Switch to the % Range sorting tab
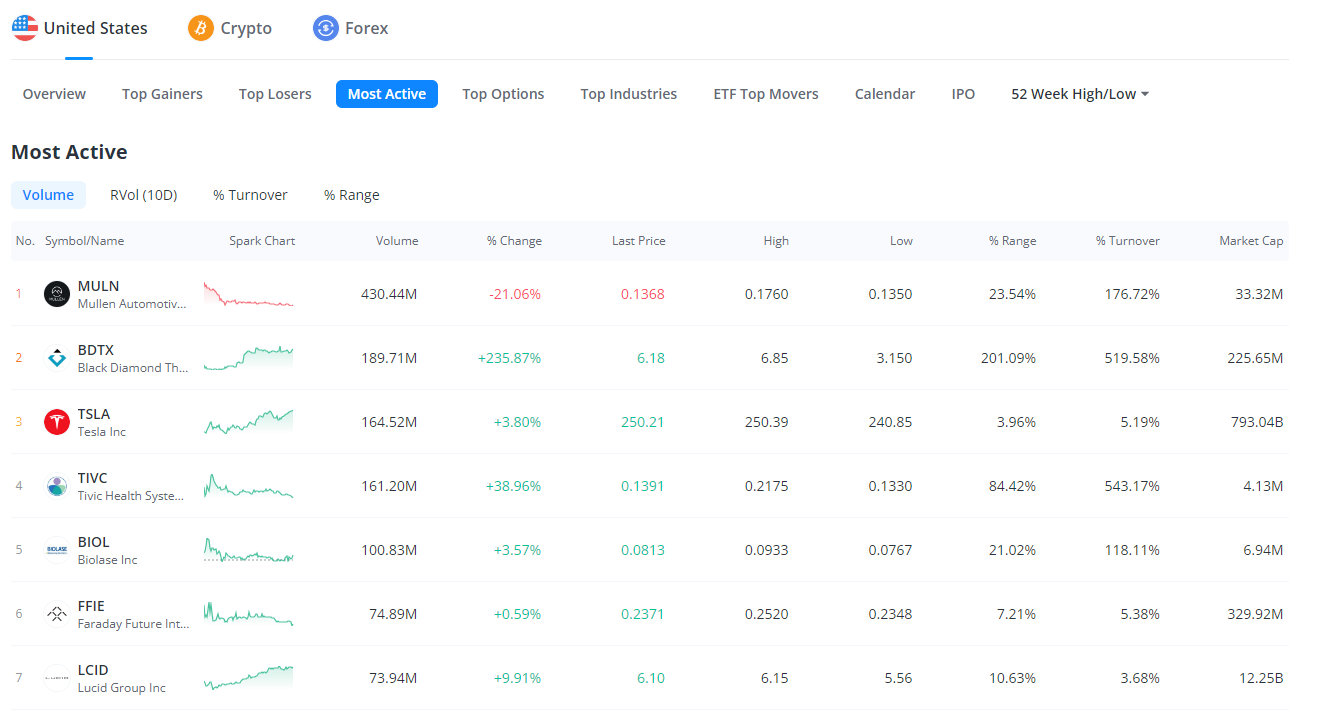The height and width of the screenshot is (714, 1319). point(351,194)
